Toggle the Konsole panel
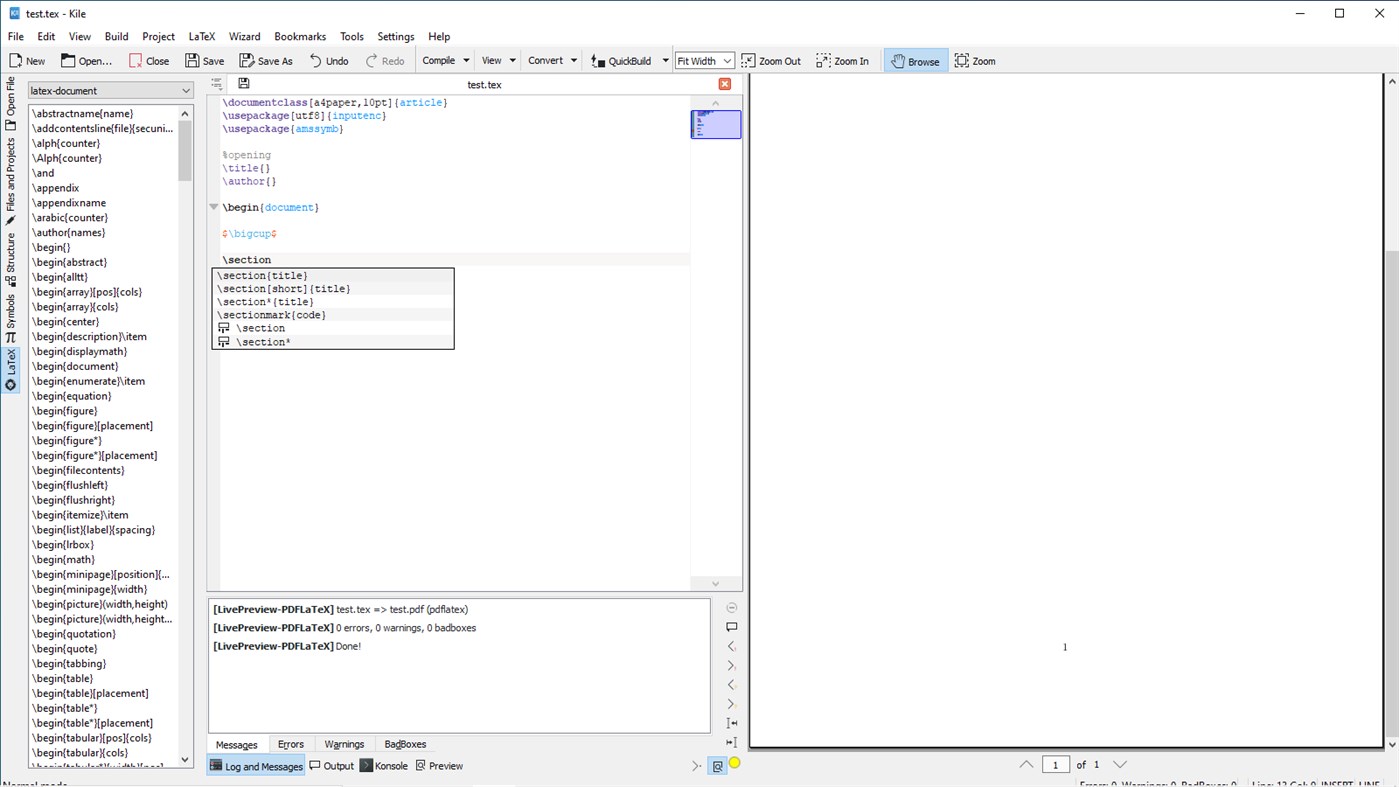The width and height of the screenshot is (1399, 787). (383, 765)
